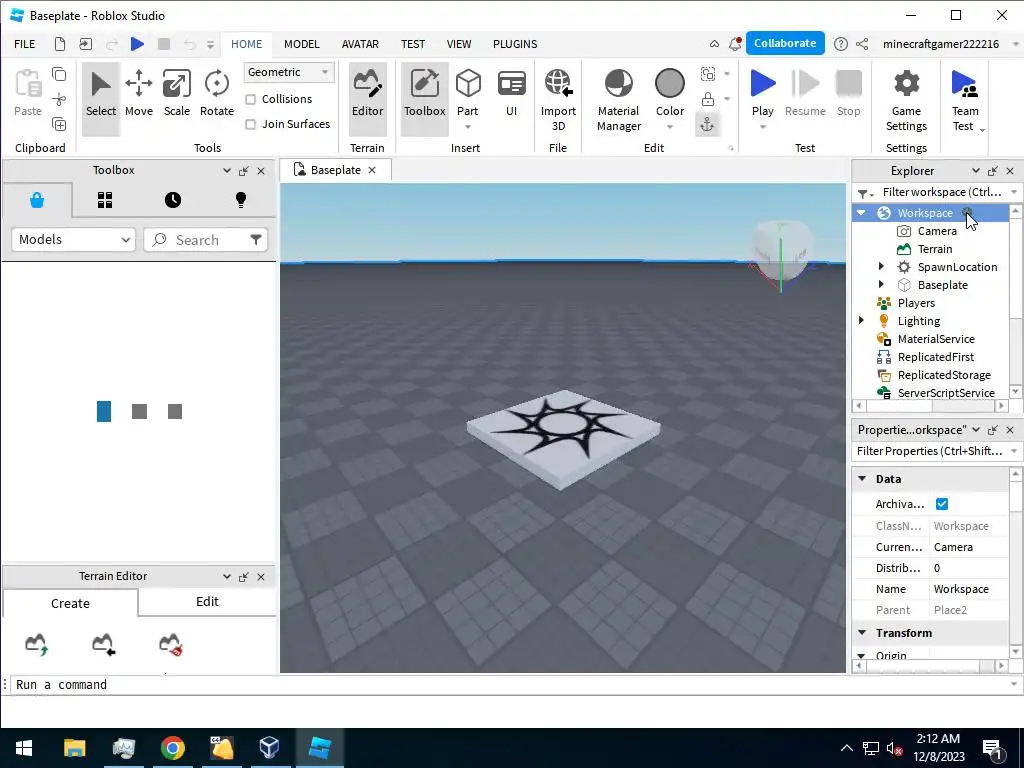Expand the Lighting tree node
Screen dimensions: 1024x768
click(x=861, y=321)
